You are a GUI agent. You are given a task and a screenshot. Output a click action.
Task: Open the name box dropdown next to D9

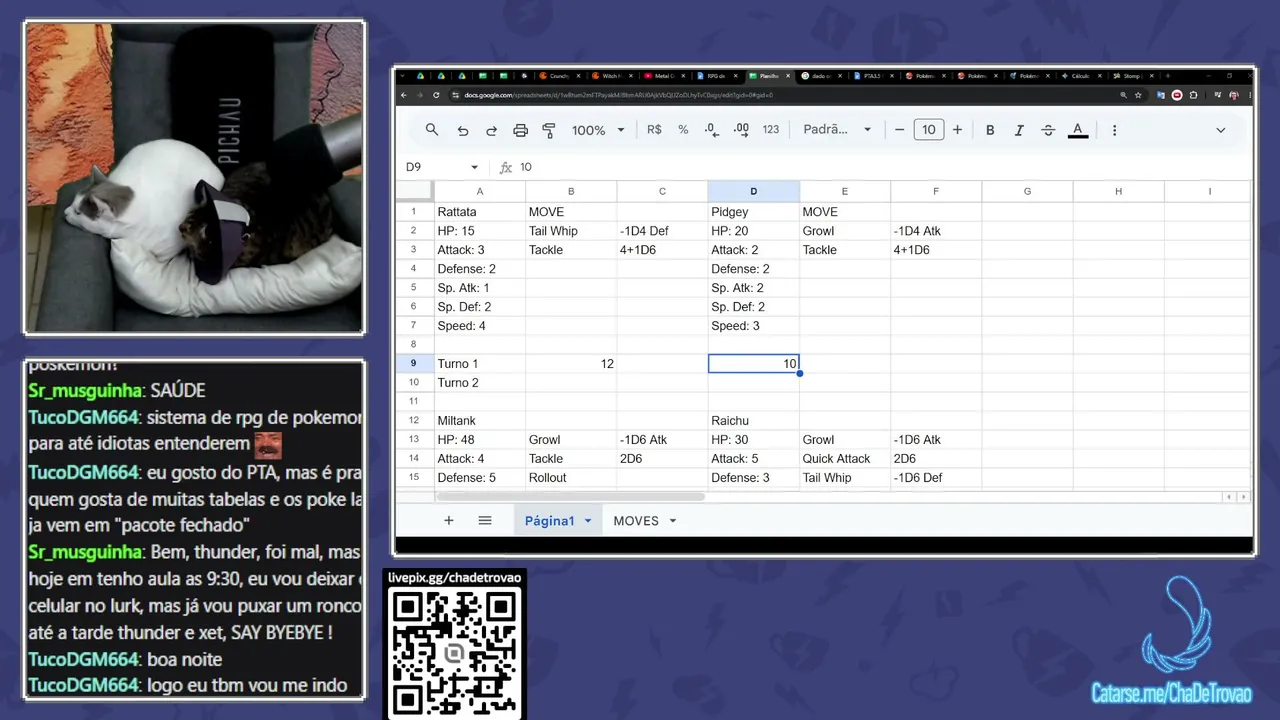(474, 168)
